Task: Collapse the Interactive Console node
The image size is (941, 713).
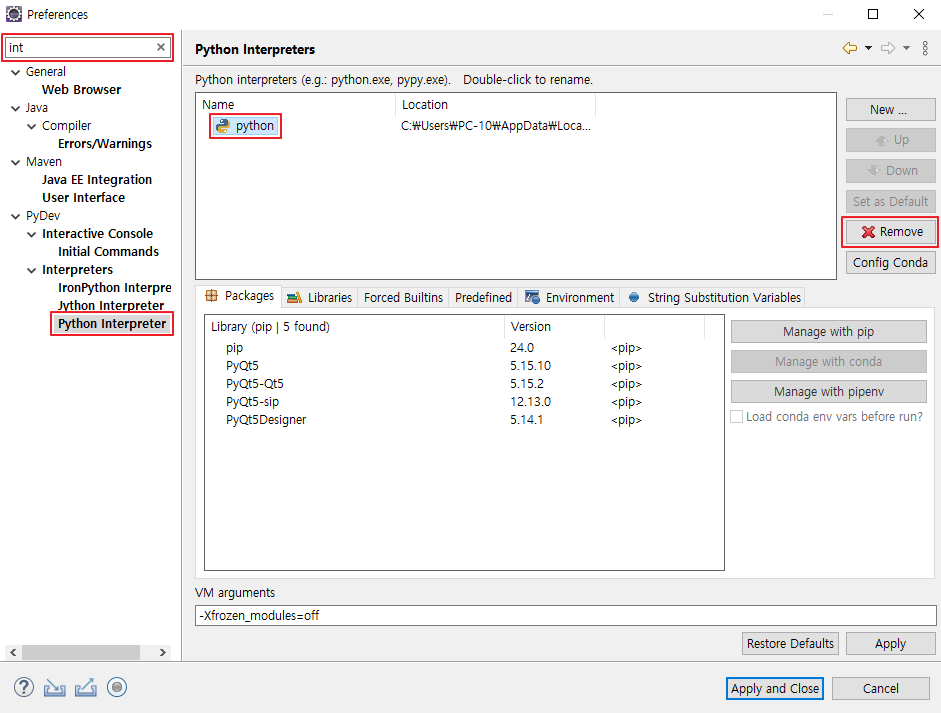Action: pos(32,234)
